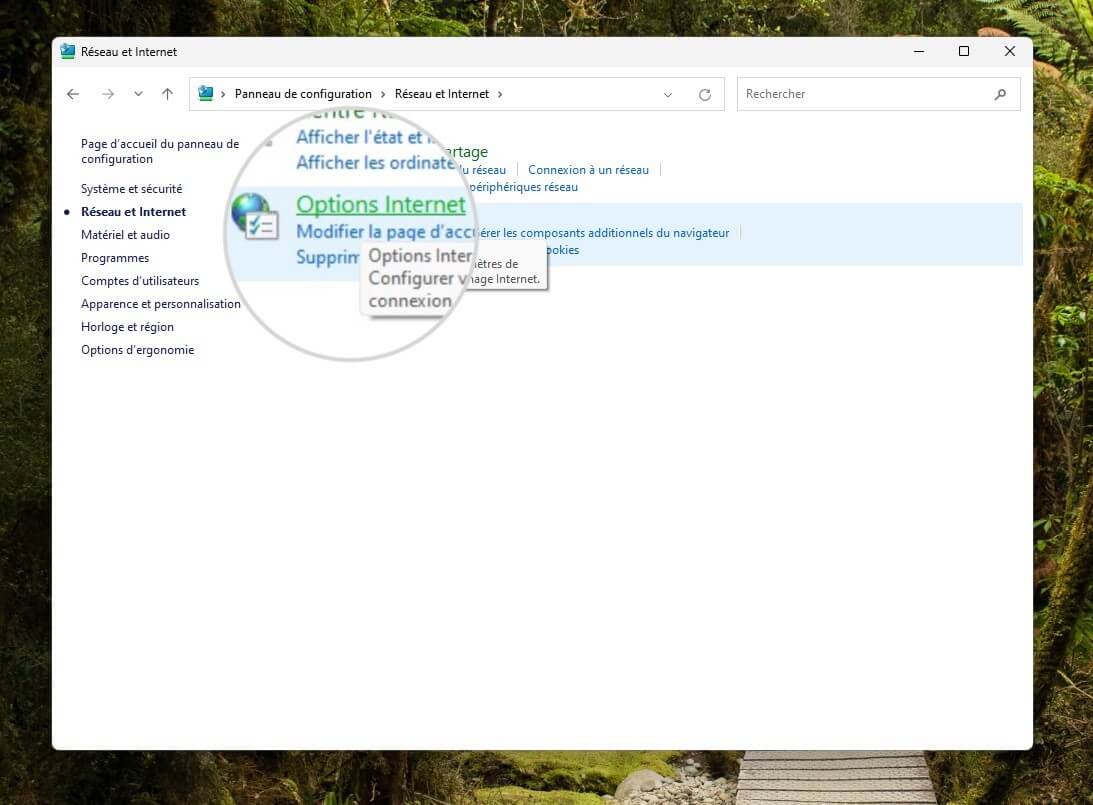Screen dimensions: 1093x805
Task: Expand chevron after Réseau et Internet breadcrumb
Action: (x=500, y=94)
